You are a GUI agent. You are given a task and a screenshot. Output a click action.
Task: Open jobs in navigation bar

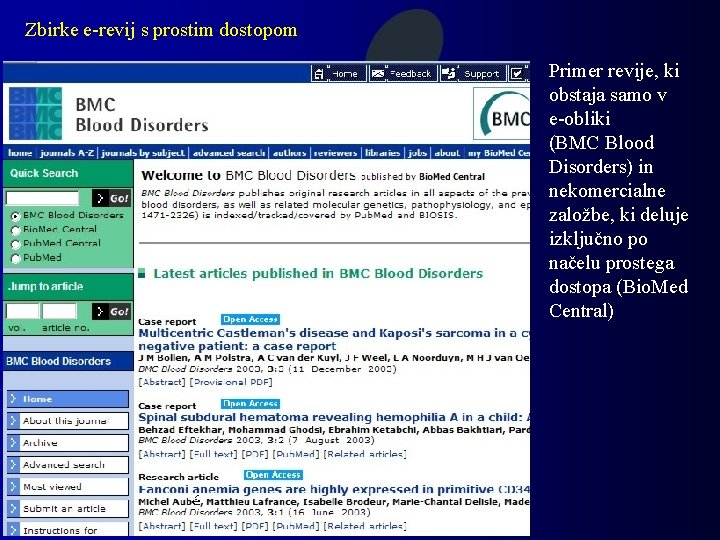417,153
